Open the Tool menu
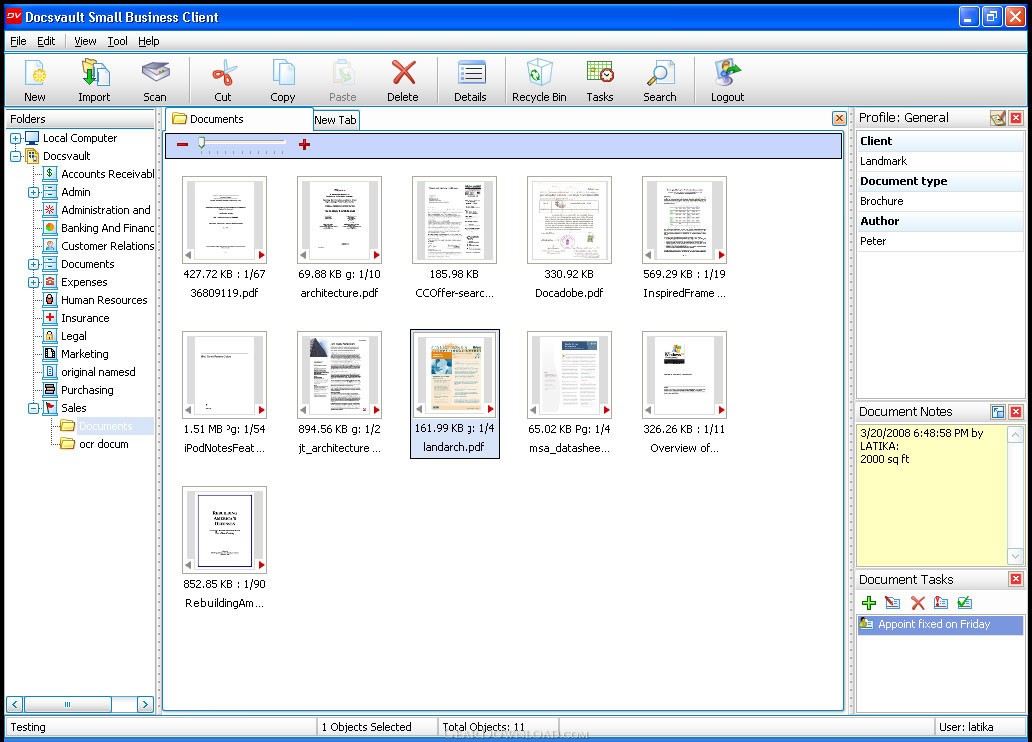1032x742 pixels. pyautogui.click(x=118, y=41)
